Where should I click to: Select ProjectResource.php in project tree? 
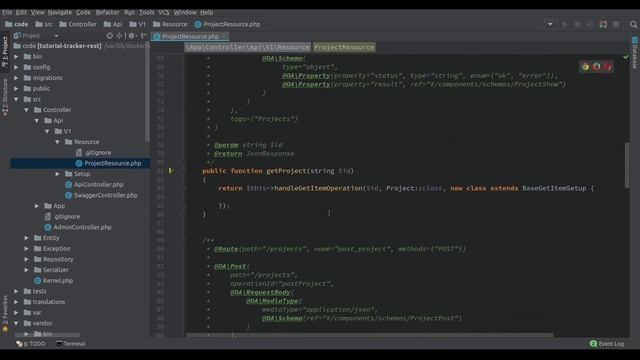pyautogui.click(x=113, y=163)
